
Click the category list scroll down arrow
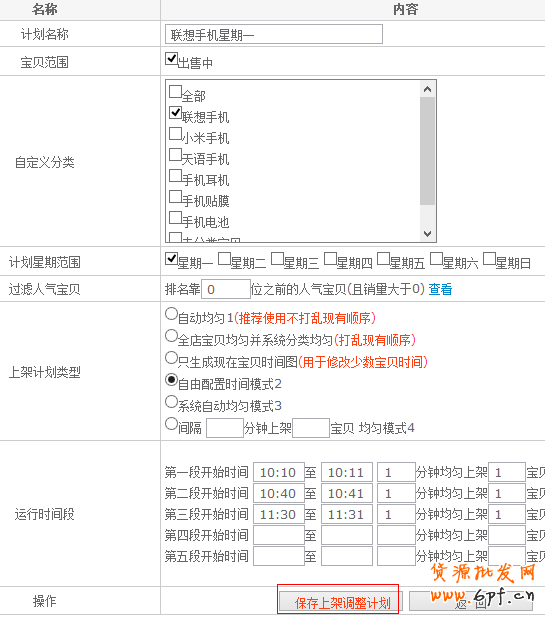point(427,233)
